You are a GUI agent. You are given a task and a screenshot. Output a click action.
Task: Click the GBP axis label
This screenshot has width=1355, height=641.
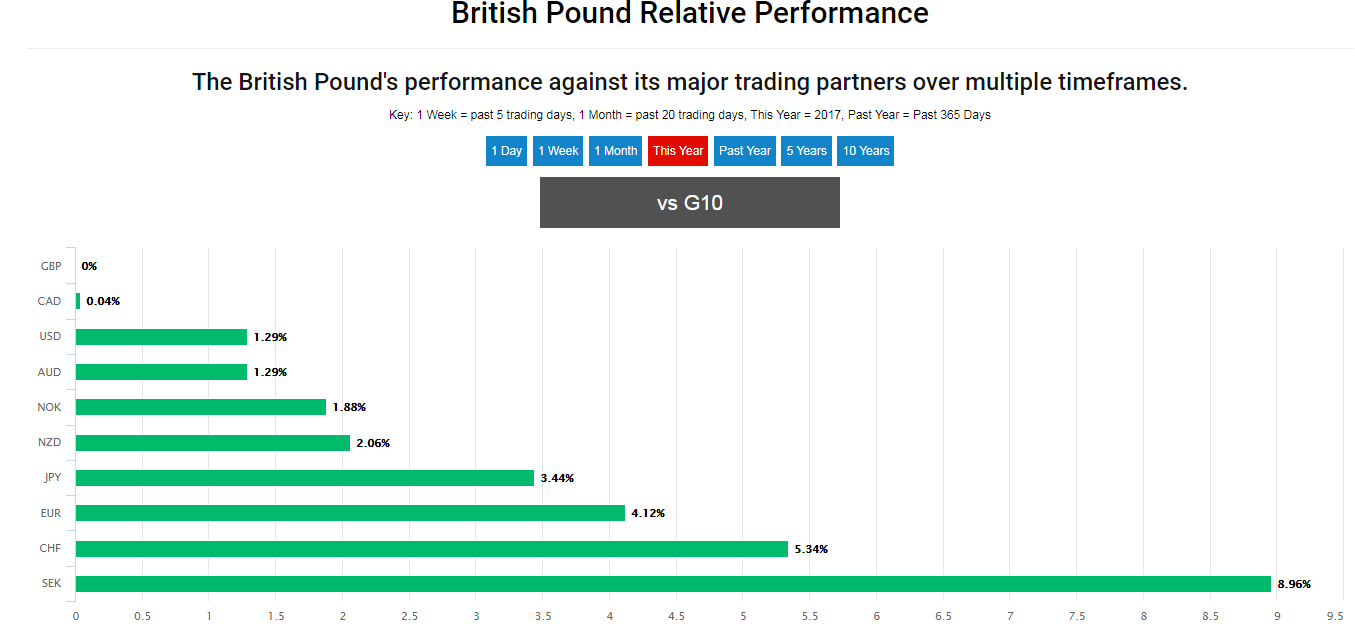51,266
